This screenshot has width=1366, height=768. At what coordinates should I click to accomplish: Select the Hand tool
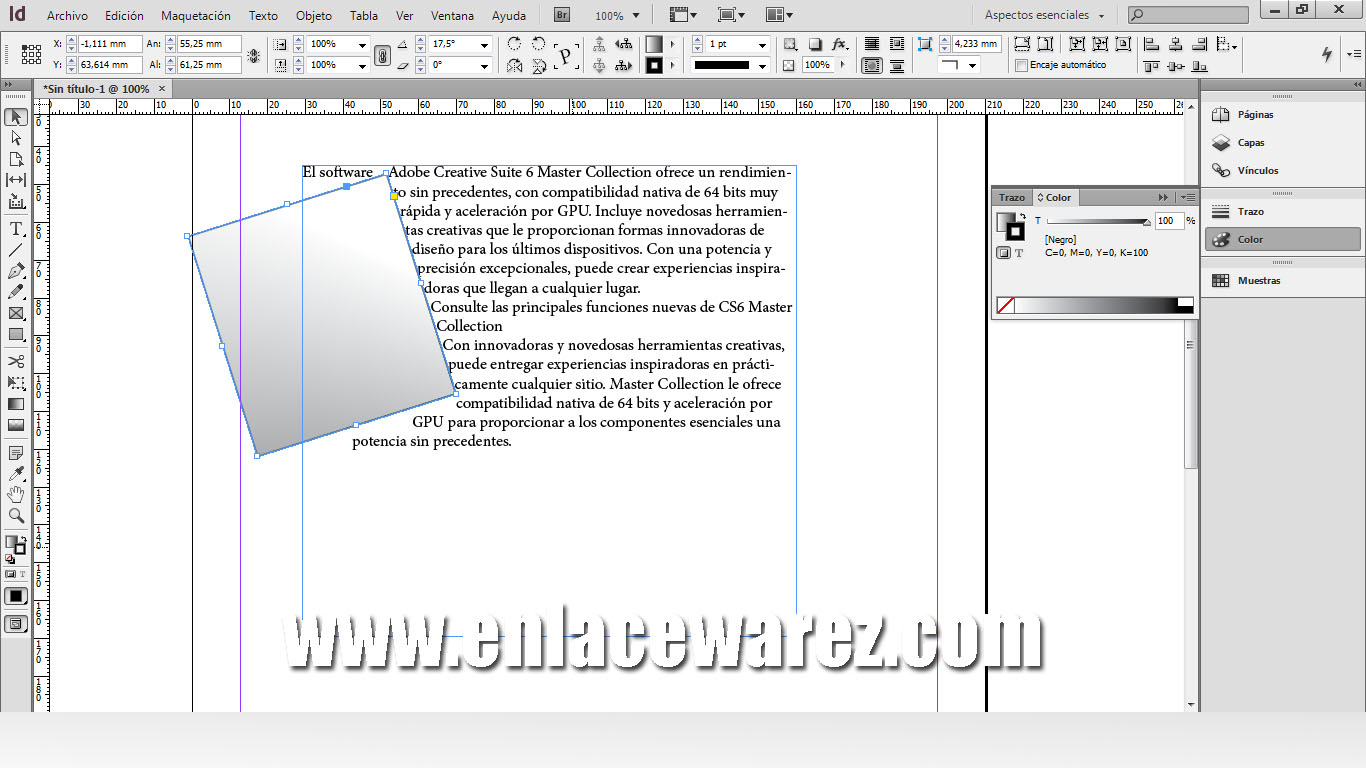(16, 495)
